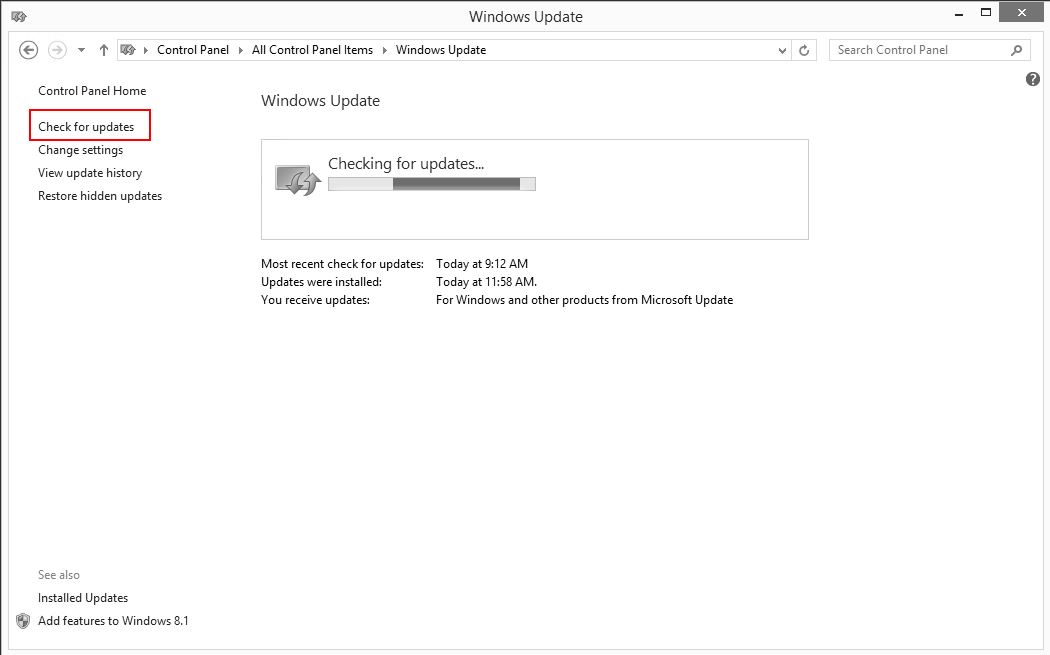Open the address bar history dropdown
Viewport: 1050px width, 655px height.
(781, 50)
